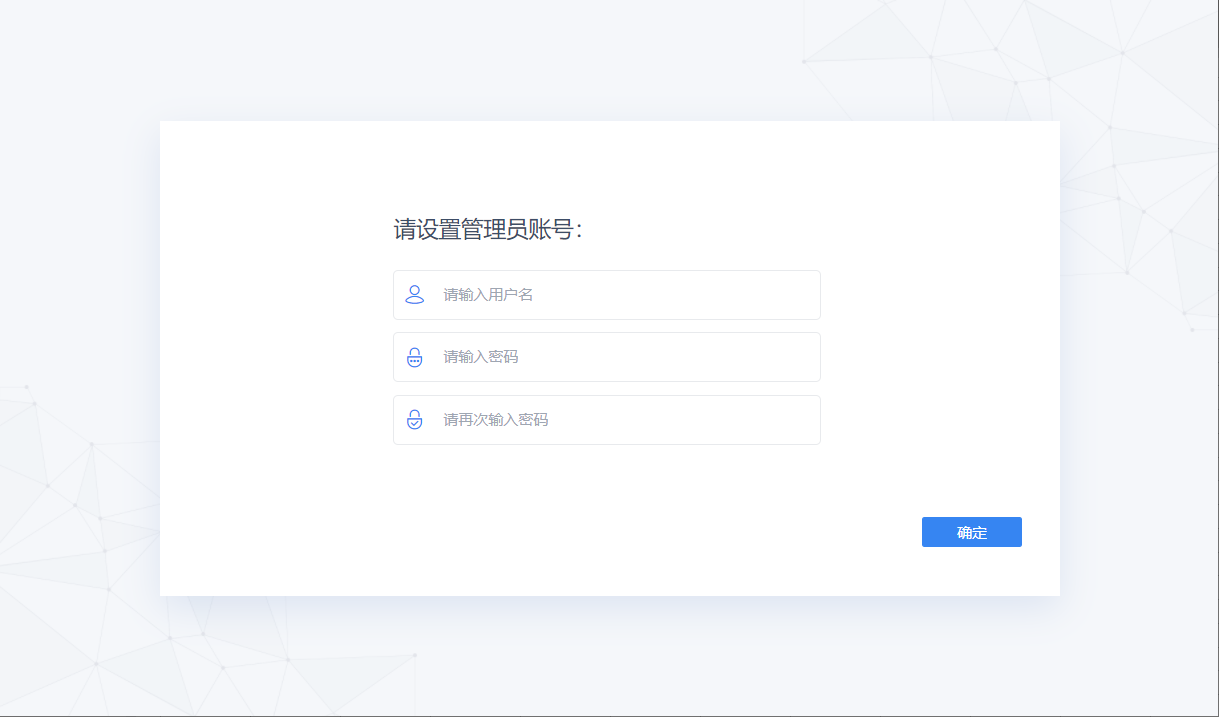Click the shield lock icon beside confirm password

(415, 420)
